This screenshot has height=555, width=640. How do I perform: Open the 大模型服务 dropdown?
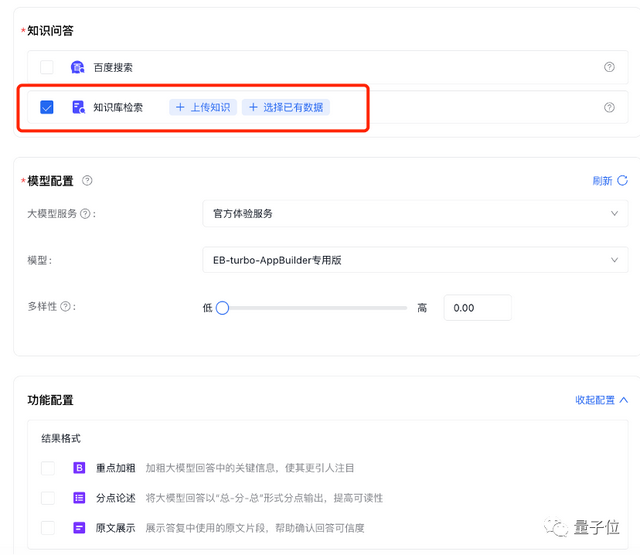coord(414,214)
